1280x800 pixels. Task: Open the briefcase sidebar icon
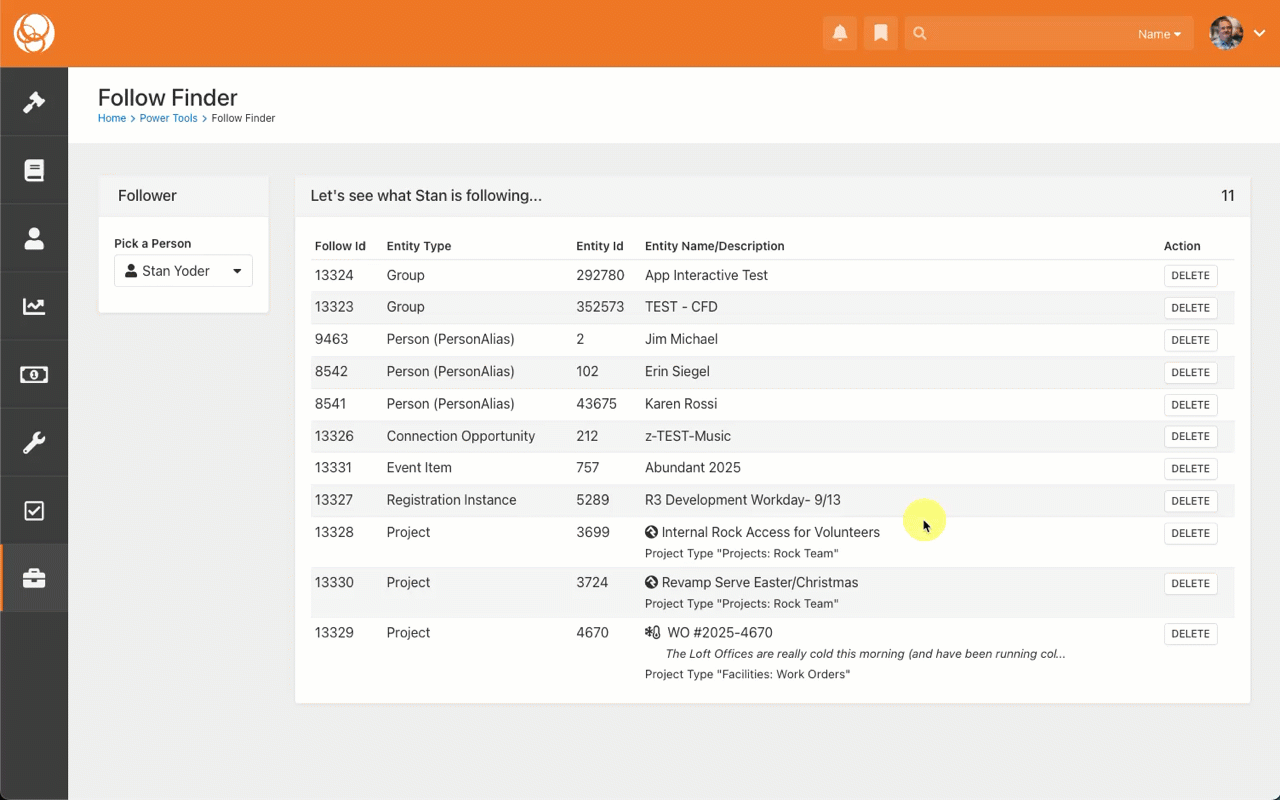[34, 578]
